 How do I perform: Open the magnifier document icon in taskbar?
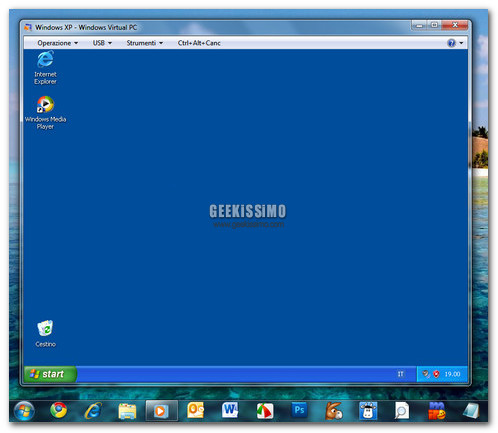[402, 411]
